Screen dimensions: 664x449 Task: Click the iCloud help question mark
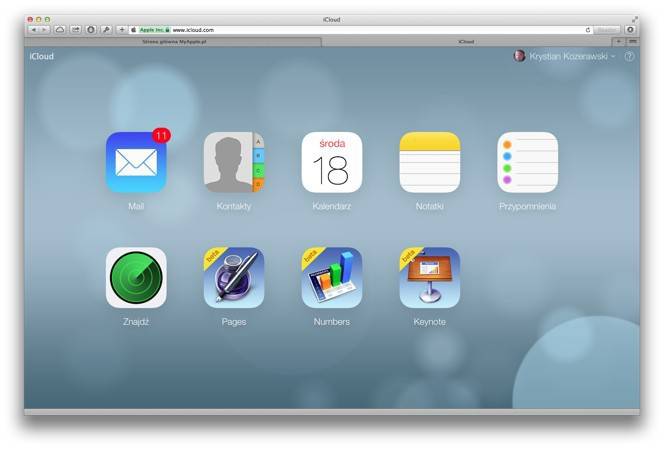pos(629,56)
